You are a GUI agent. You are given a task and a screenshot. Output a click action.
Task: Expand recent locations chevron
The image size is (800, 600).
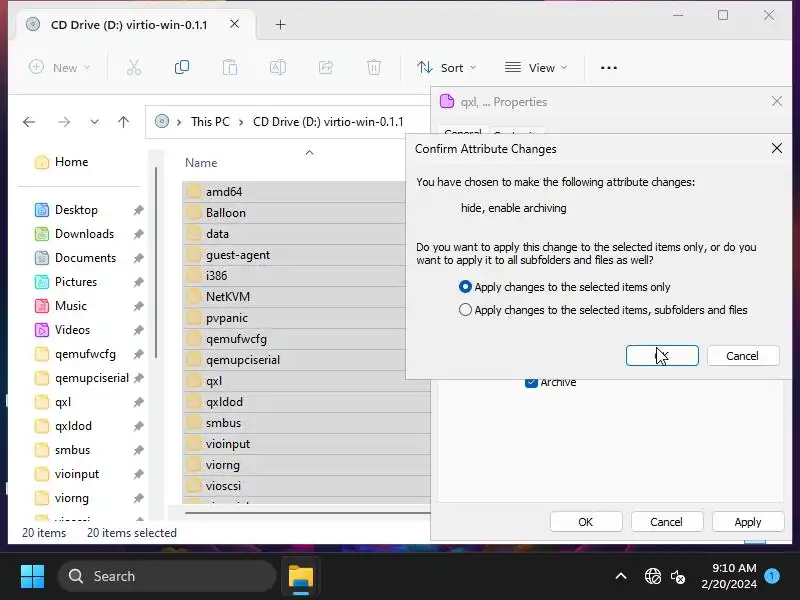(94, 122)
